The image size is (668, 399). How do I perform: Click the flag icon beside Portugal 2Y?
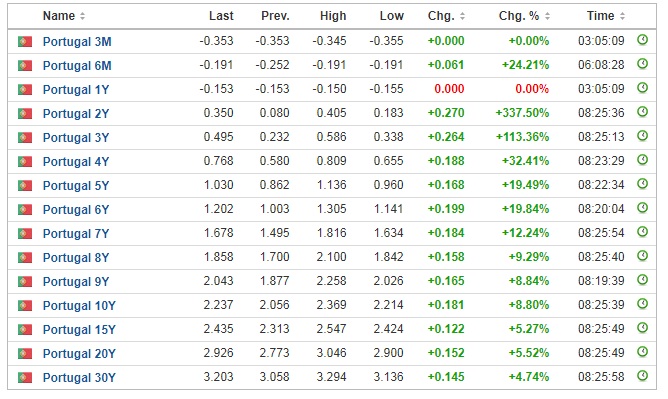tap(25, 114)
